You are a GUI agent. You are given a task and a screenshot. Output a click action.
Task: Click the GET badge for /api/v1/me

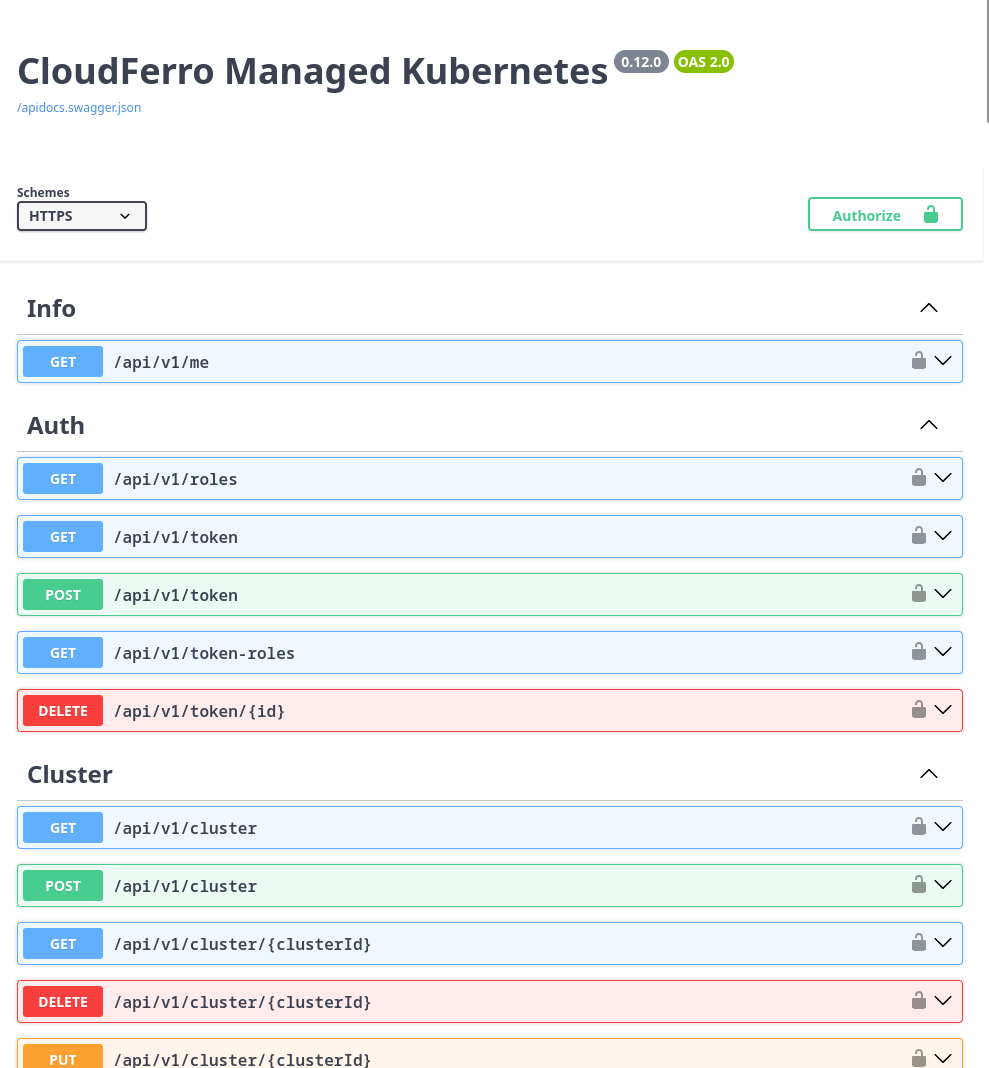(63, 362)
